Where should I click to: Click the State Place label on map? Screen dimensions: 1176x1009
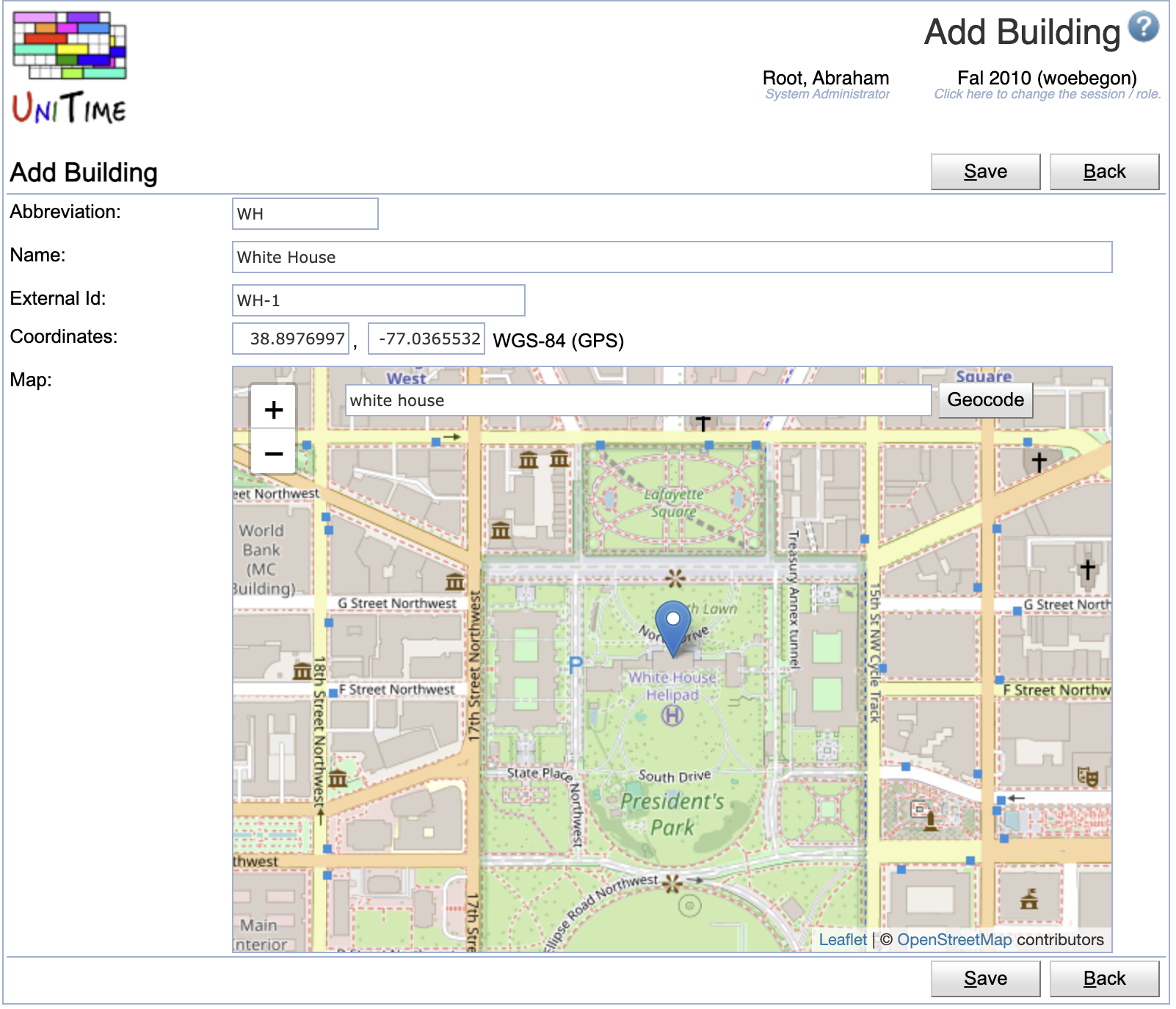point(540,773)
